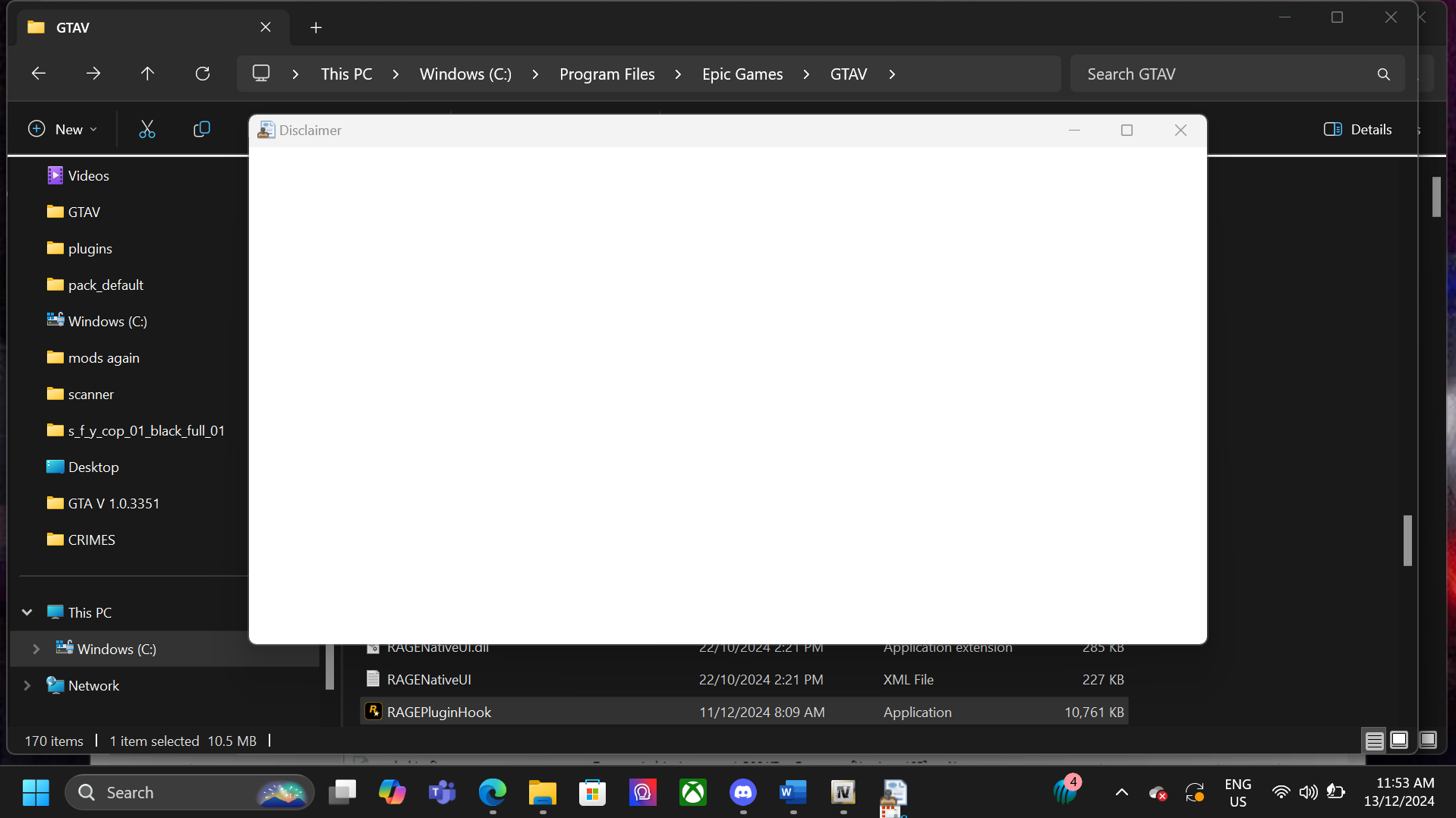1456x818 pixels.
Task: Open Microsoft Word from the taskbar
Action: point(793,792)
